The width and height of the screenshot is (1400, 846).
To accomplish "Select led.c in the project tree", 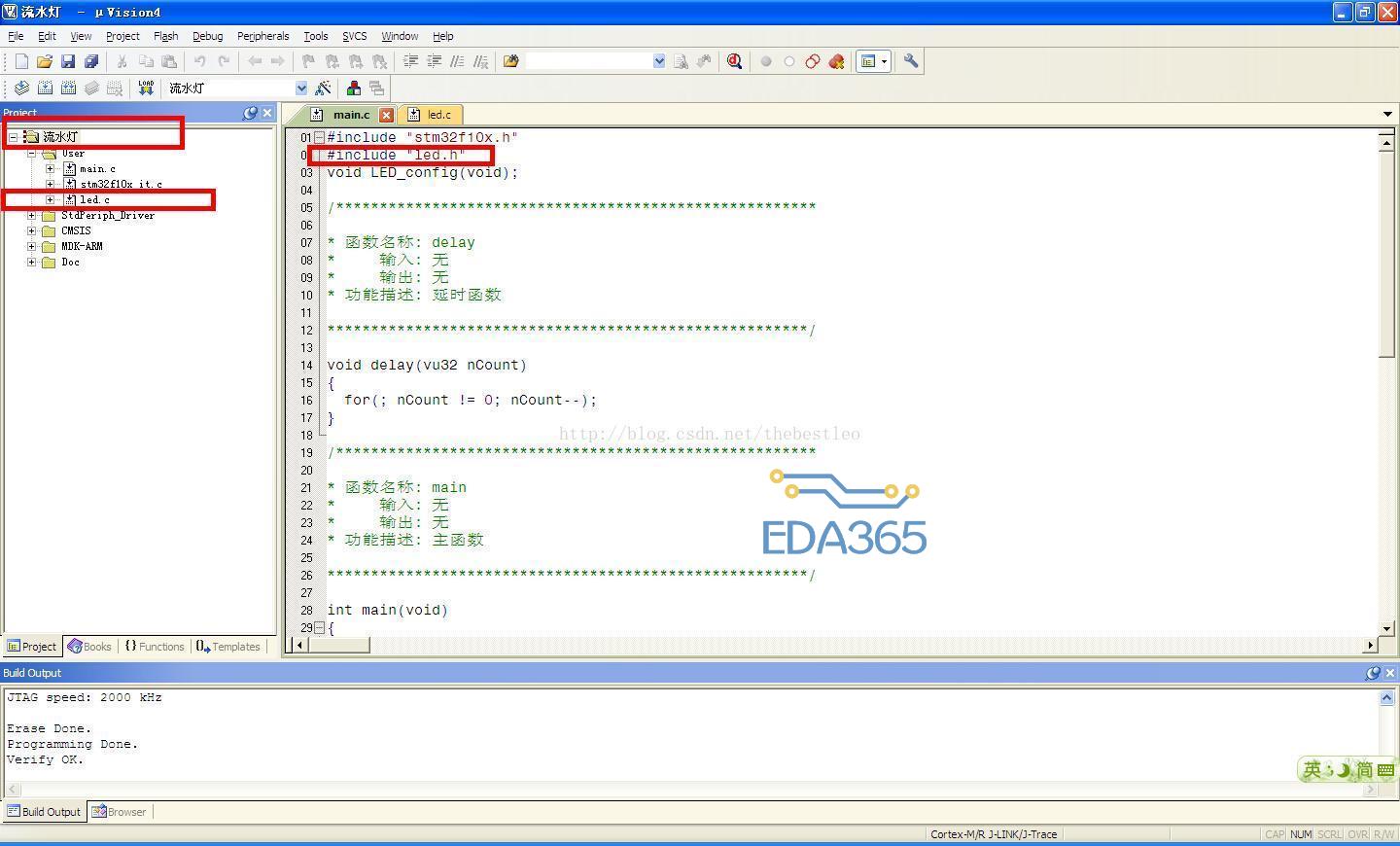I will pyautogui.click(x=94, y=199).
